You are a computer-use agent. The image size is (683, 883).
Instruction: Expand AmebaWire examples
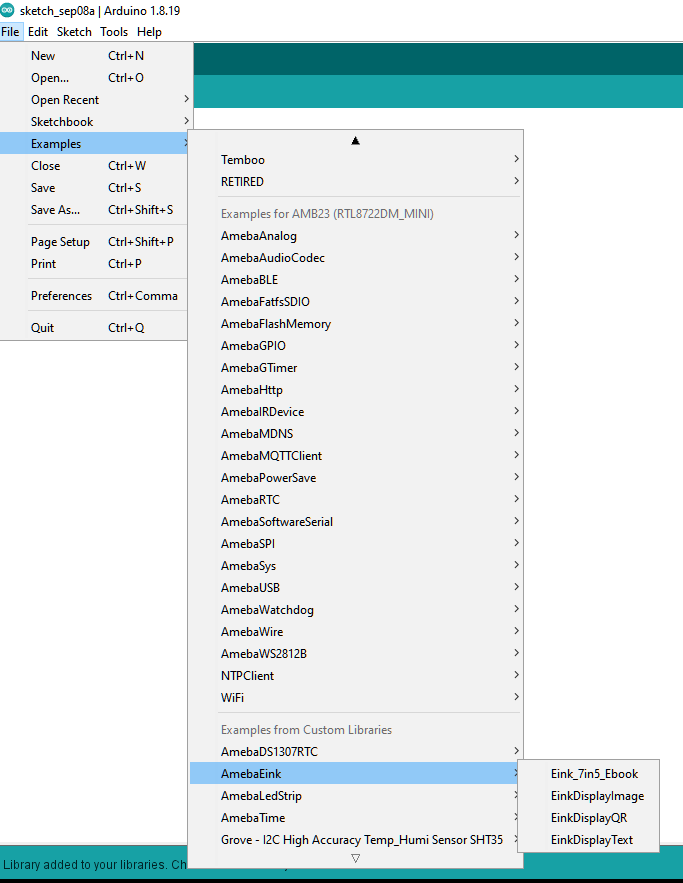356,631
